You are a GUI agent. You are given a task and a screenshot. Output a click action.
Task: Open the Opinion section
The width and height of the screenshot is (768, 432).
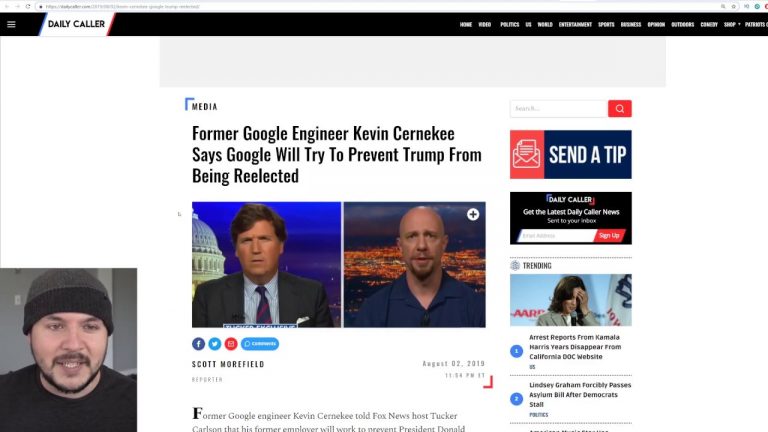pyautogui.click(x=656, y=24)
